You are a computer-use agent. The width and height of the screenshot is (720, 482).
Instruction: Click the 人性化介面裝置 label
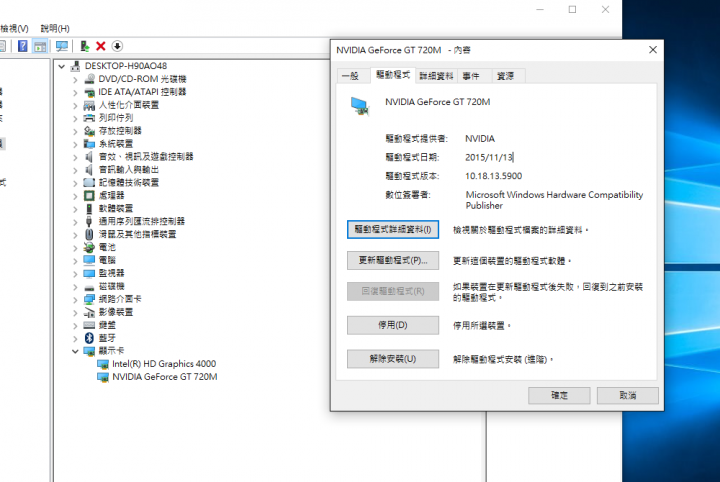pyautogui.click(x=129, y=105)
